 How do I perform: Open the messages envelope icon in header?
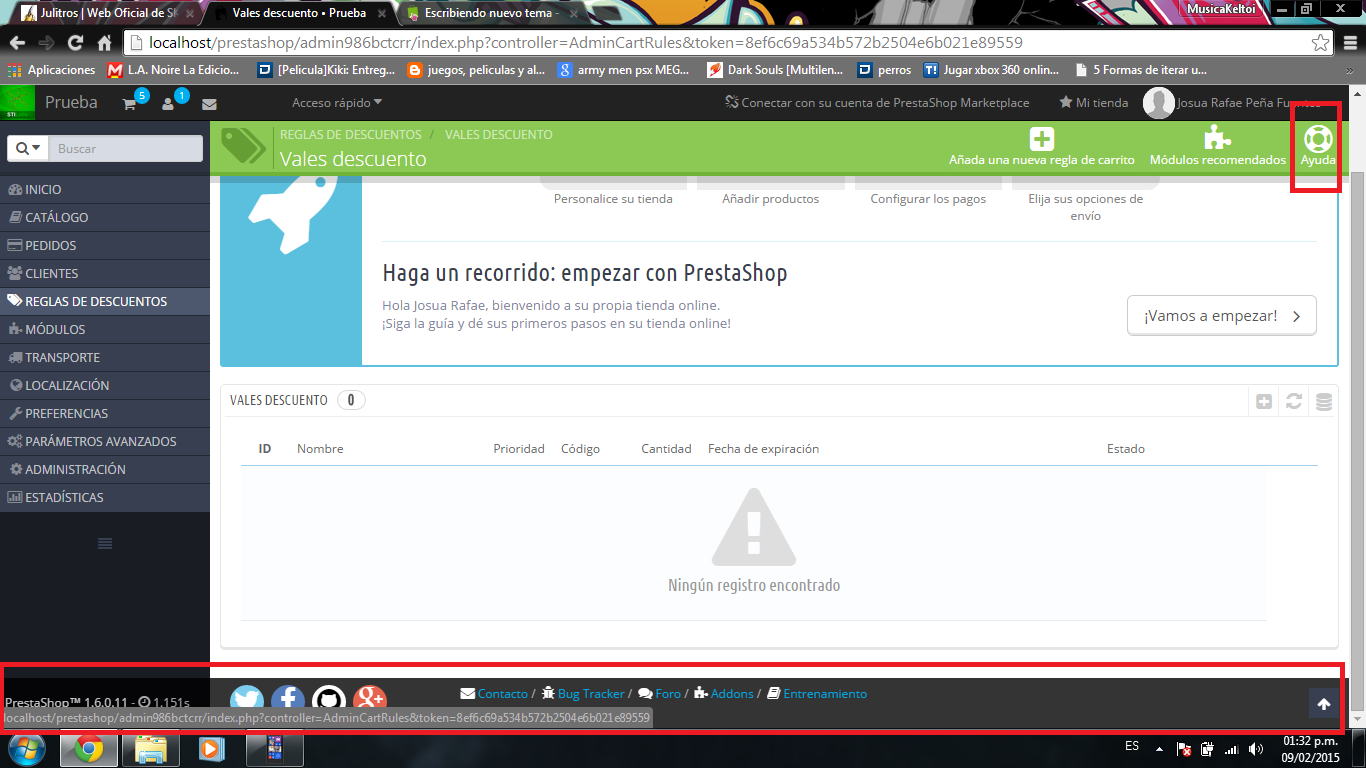coord(209,104)
